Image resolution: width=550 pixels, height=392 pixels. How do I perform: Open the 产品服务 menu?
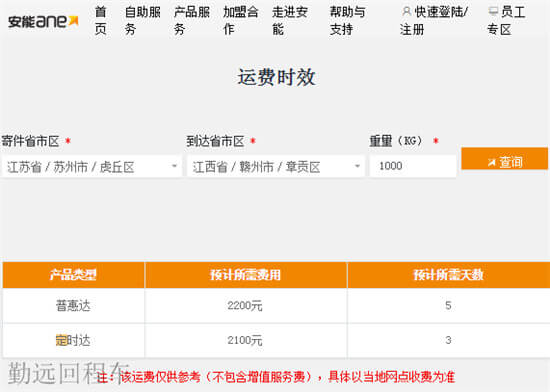coord(192,21)
